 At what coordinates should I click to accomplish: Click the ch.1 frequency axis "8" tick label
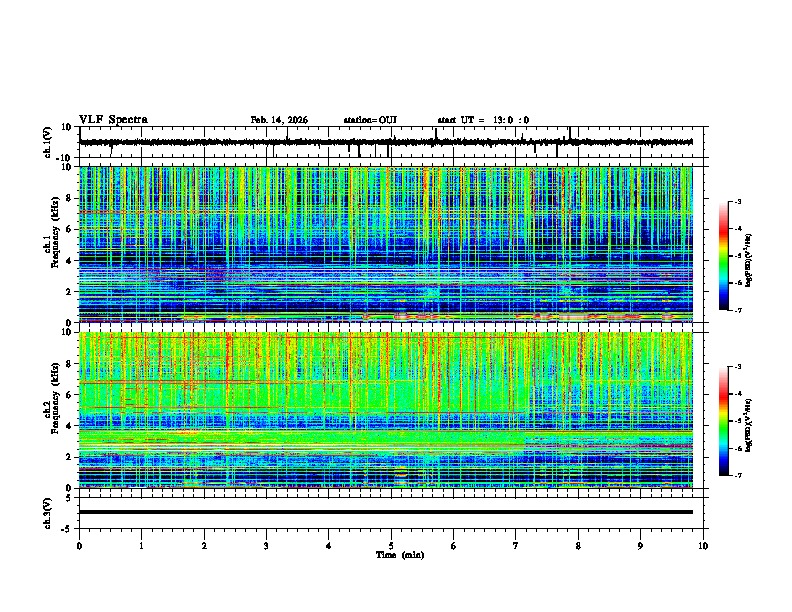(x=70, y=198)
